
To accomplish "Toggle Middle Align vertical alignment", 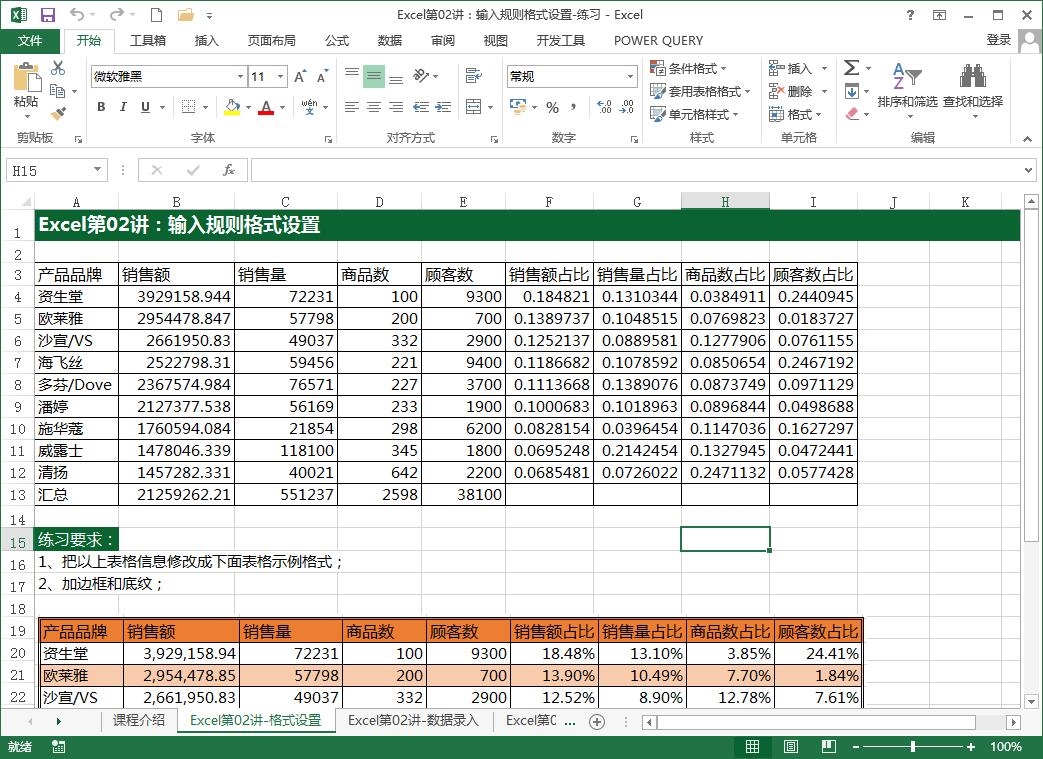I will (x=374, y=76).
